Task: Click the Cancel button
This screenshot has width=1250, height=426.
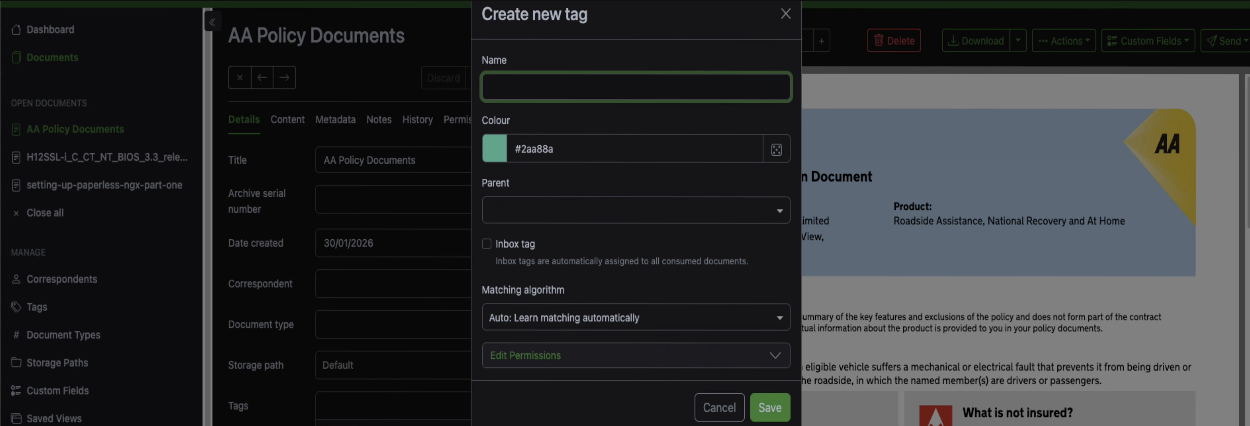Action: point(719,408)
